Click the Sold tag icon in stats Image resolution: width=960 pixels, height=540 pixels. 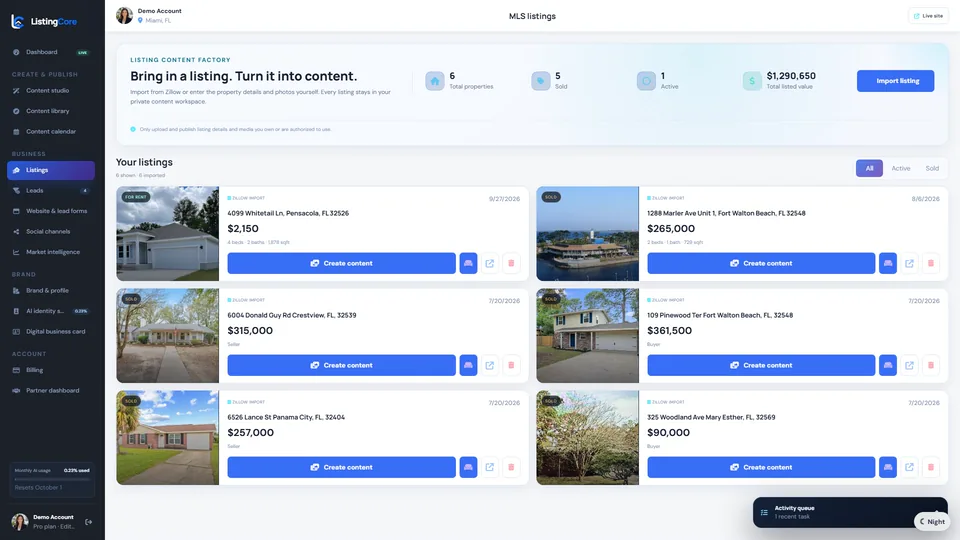(x=541, y=81)
